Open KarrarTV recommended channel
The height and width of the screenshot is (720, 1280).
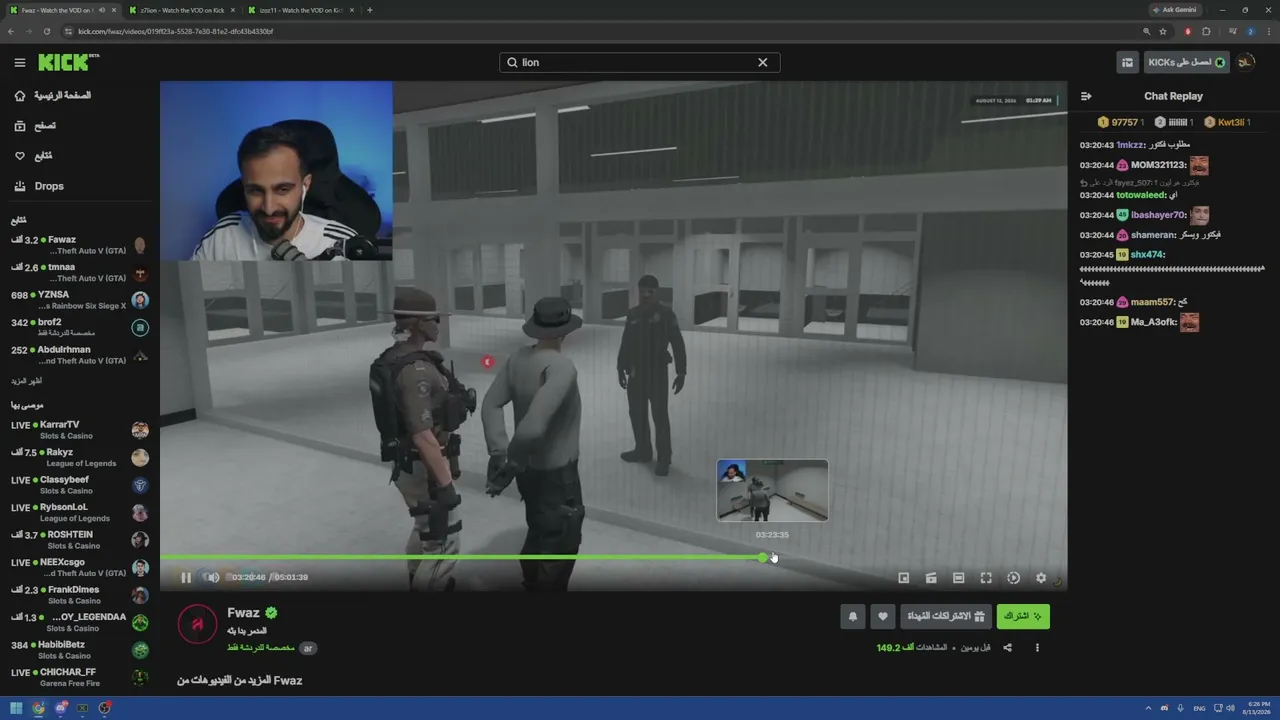(x=79, y=430)
